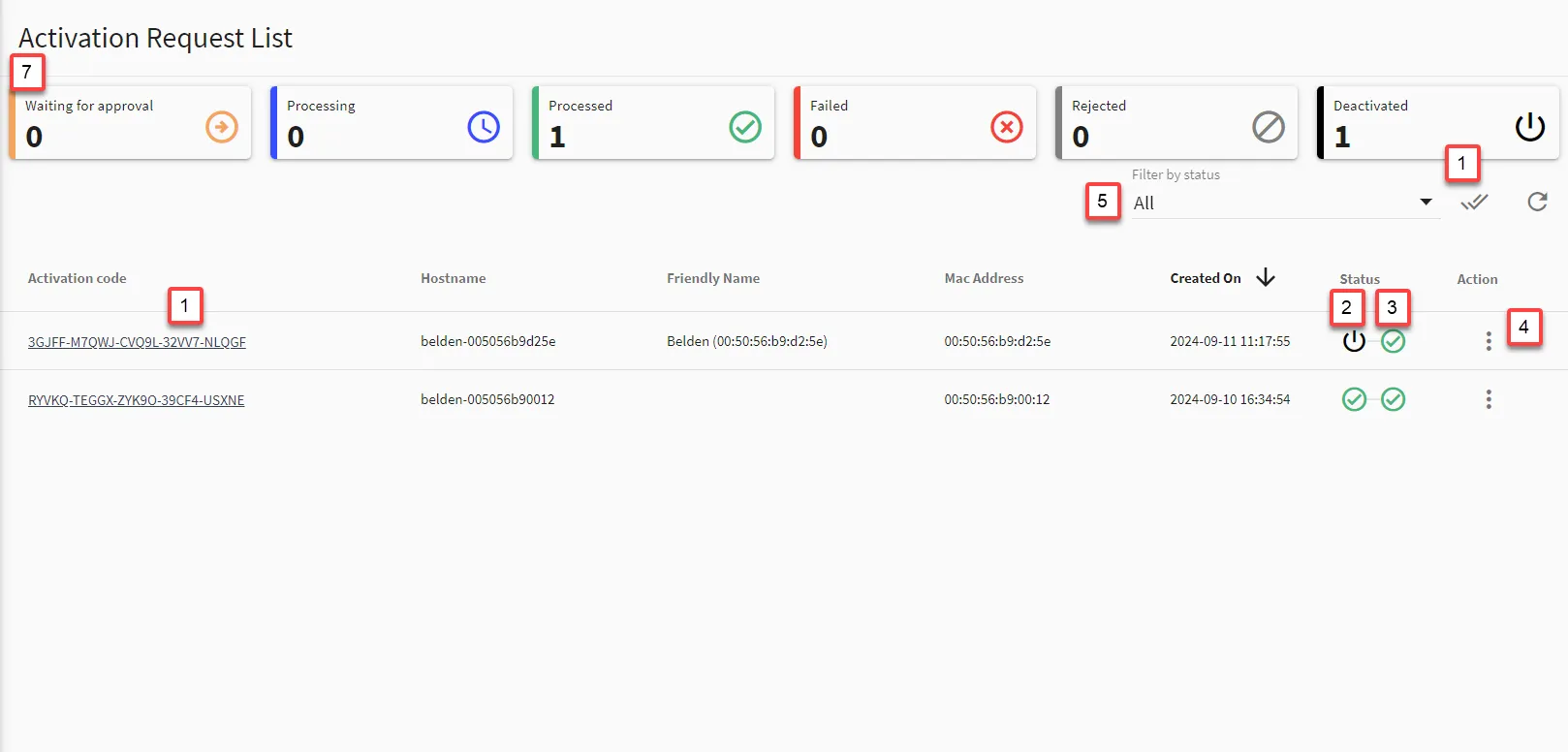1568x752 pixels.
Task: Click second green status icon in RYVKQ row
Action: coord(1394,399)
